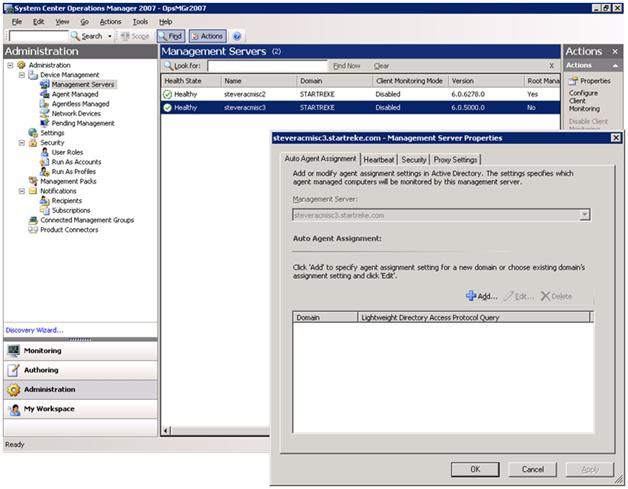This screenshot has width=628, height=489.
Task: Switch to the Heartbeat tab
Action: 378,159
